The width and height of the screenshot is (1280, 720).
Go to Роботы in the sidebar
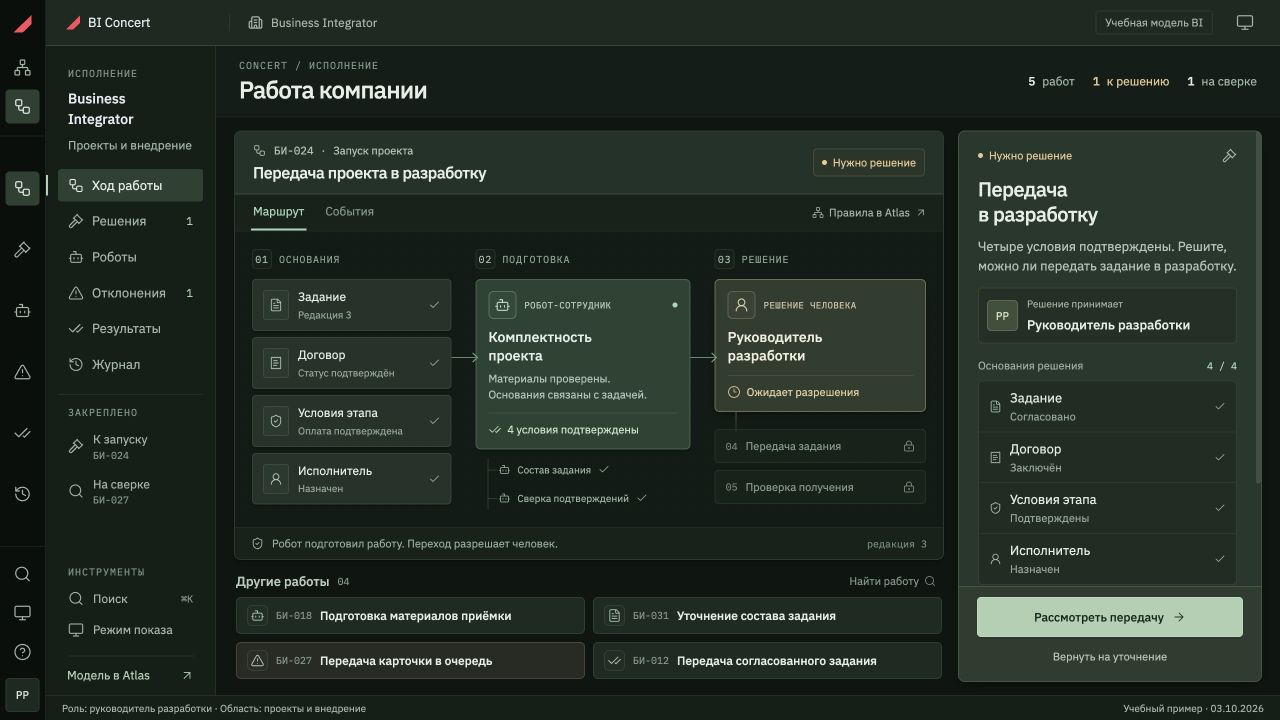(x=130, y=257)
